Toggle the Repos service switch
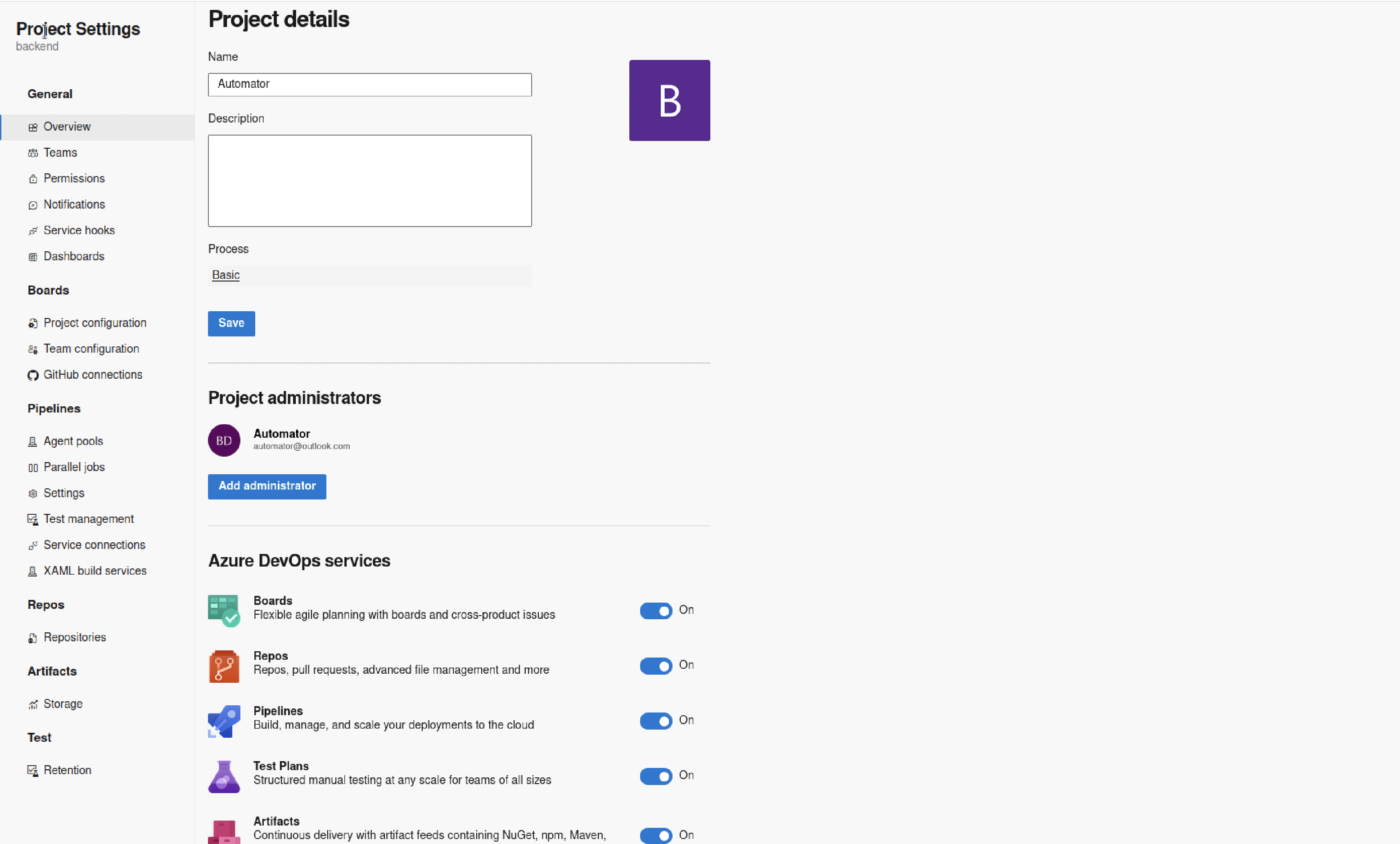 656,666
